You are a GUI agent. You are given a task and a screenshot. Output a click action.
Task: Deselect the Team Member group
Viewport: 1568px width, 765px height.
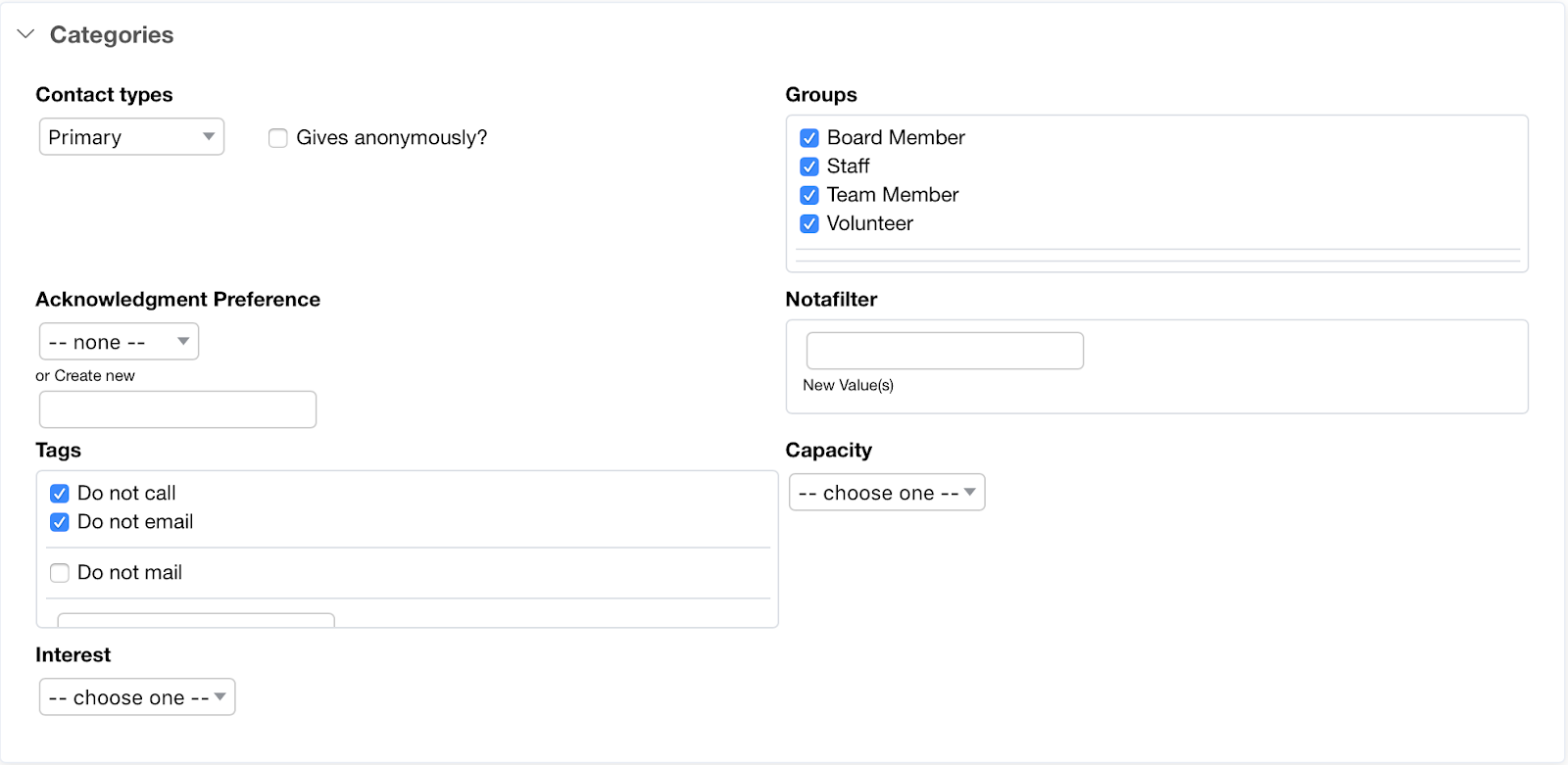point(809,195)
